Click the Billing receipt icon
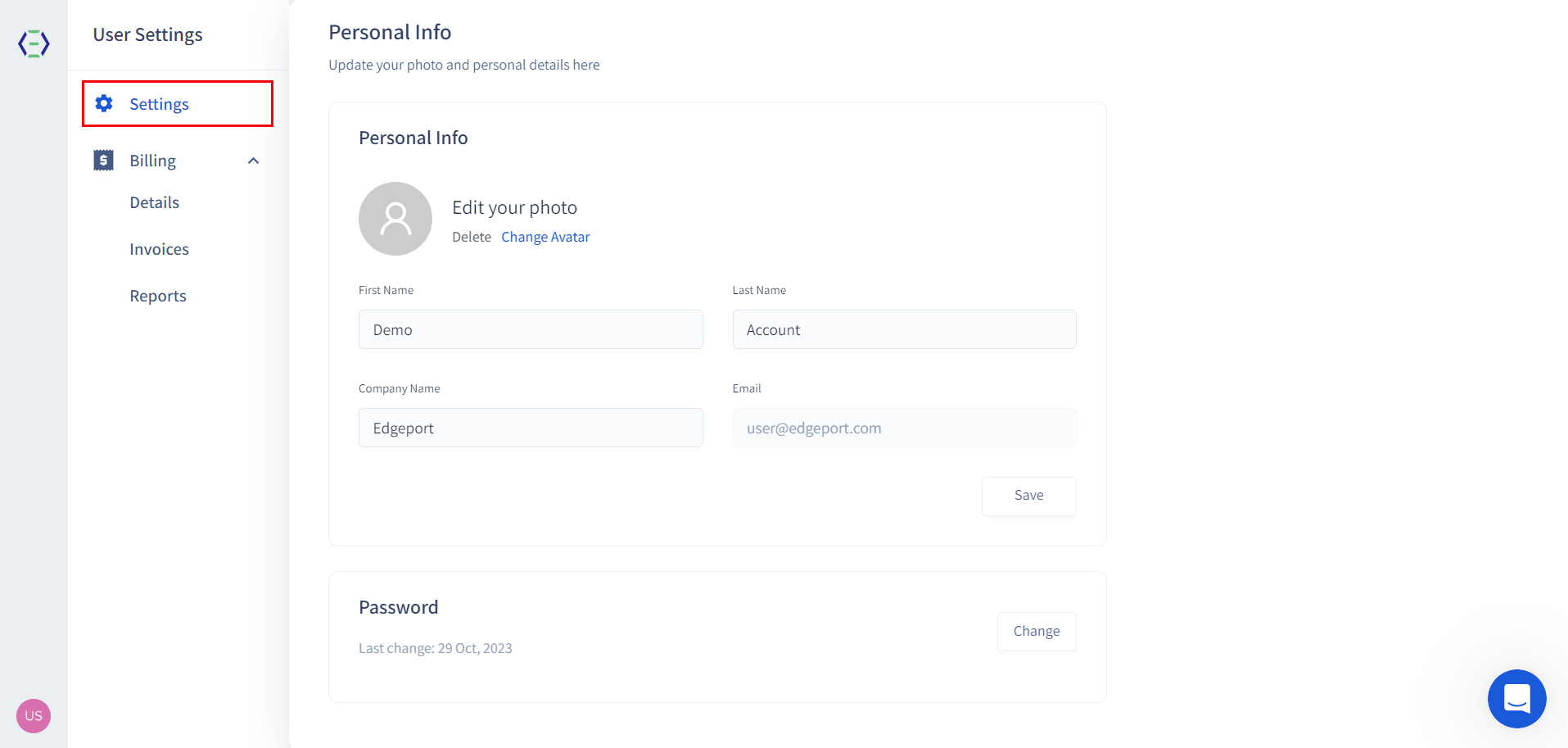The image size is (1568, 748). (x=104, y=161)
